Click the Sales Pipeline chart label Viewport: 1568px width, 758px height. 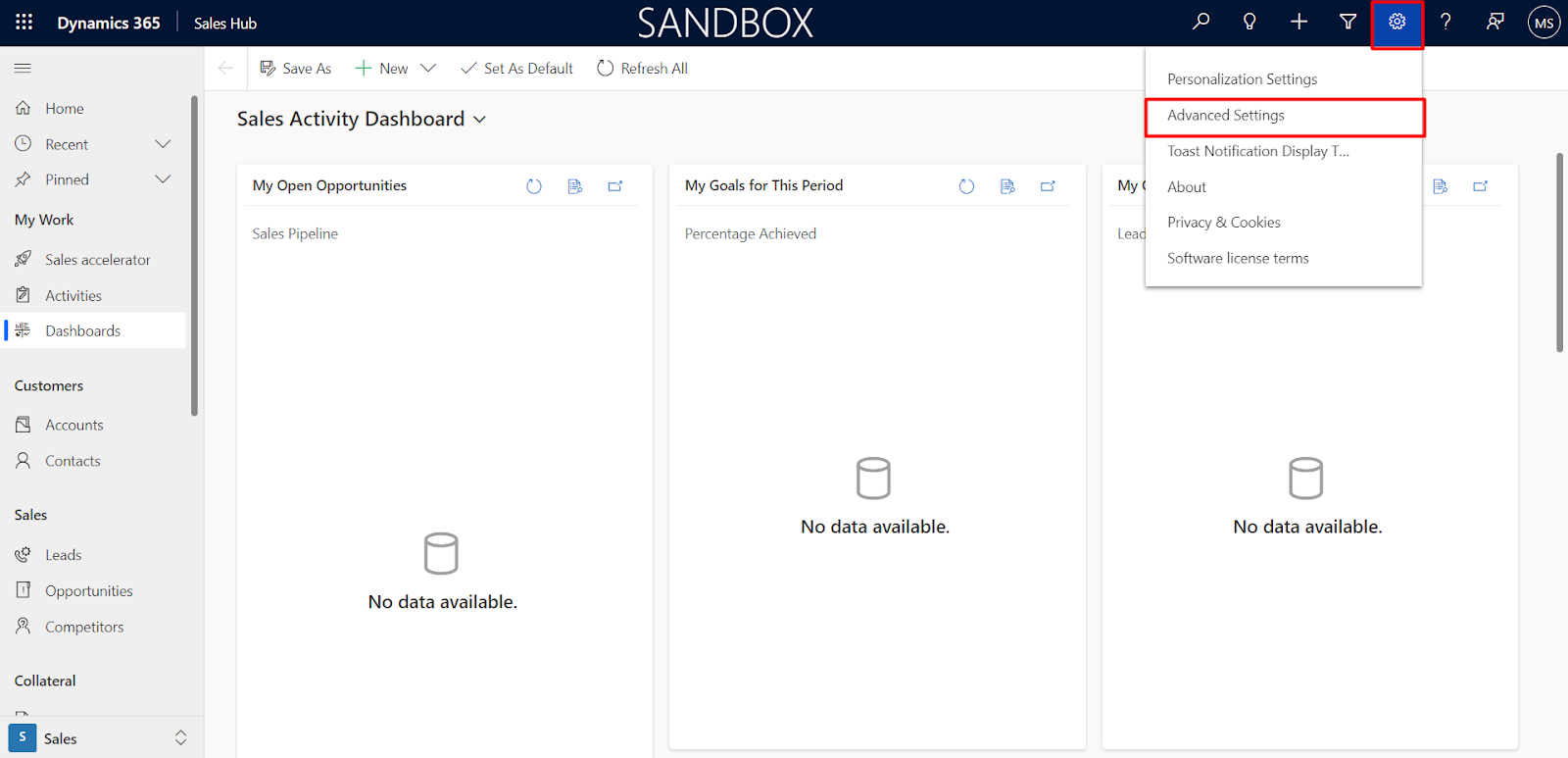click(x=295, y=233)
